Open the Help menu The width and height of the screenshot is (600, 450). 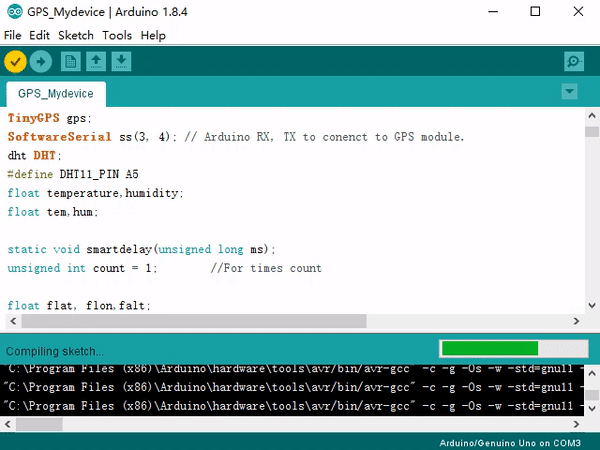pyautogui.click(x=153, y=36)
